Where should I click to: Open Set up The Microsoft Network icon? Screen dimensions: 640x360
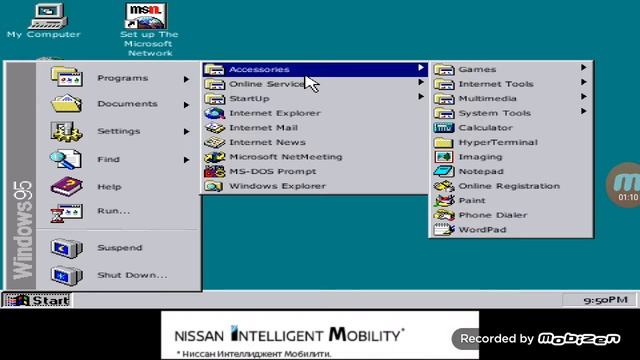pos(149,30)
